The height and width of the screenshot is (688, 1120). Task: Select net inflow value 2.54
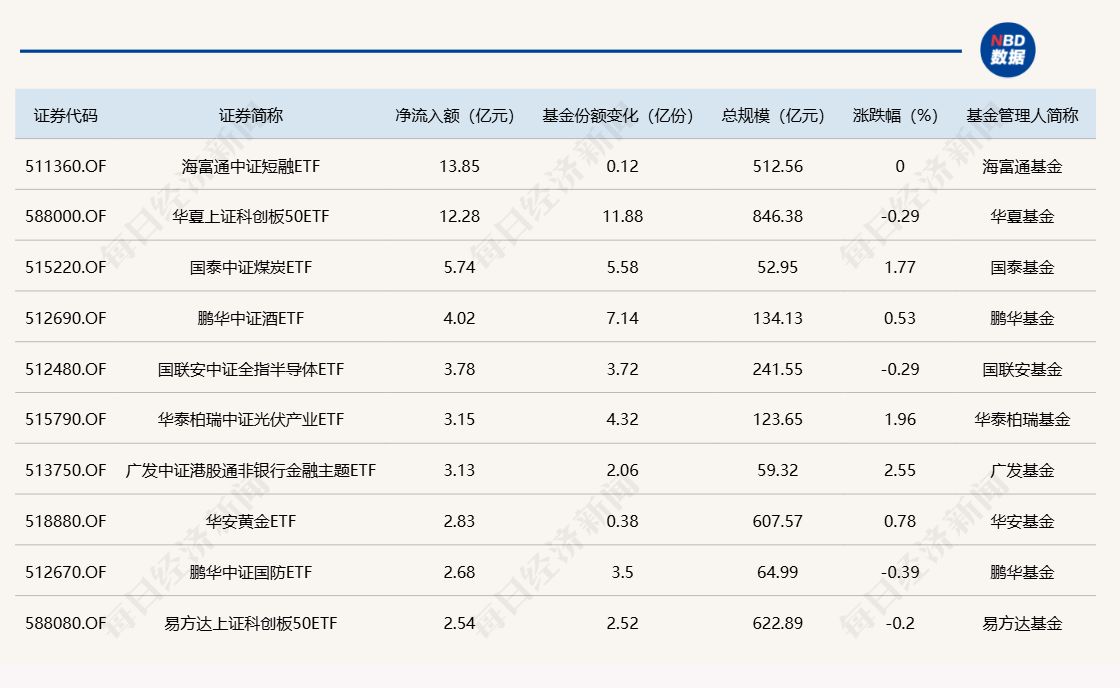(x=459, y=623)
